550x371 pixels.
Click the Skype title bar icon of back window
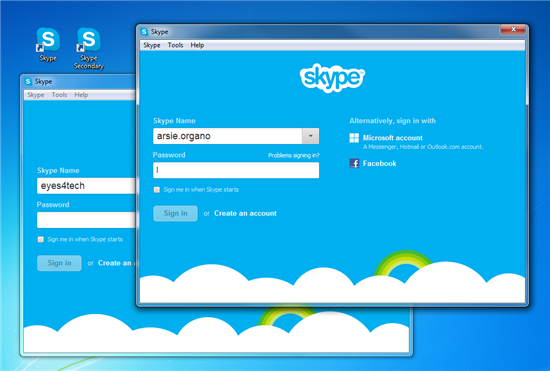click(x=28, y=81)
